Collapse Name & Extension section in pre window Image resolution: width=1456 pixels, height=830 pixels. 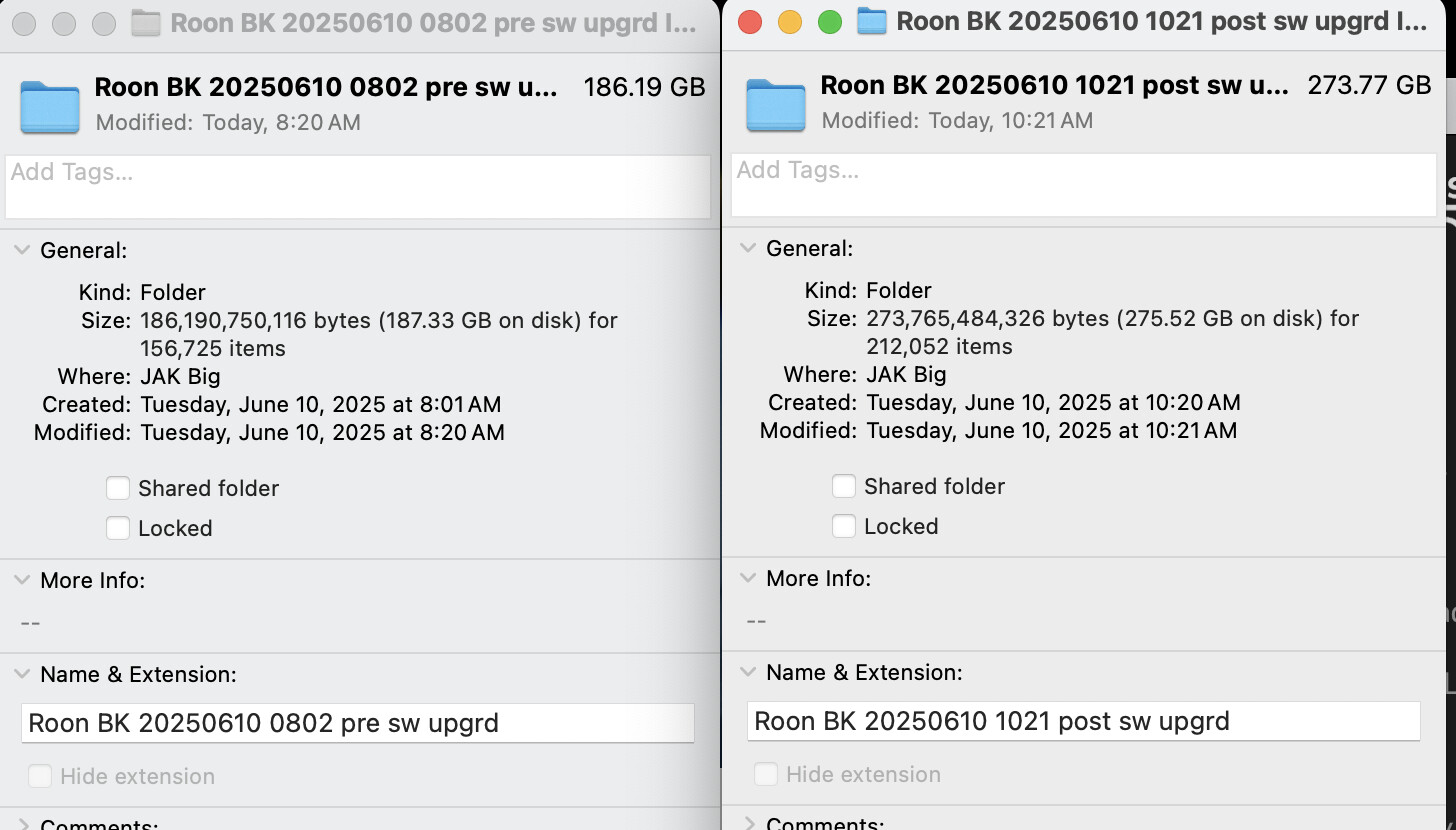tap(21, 675)
